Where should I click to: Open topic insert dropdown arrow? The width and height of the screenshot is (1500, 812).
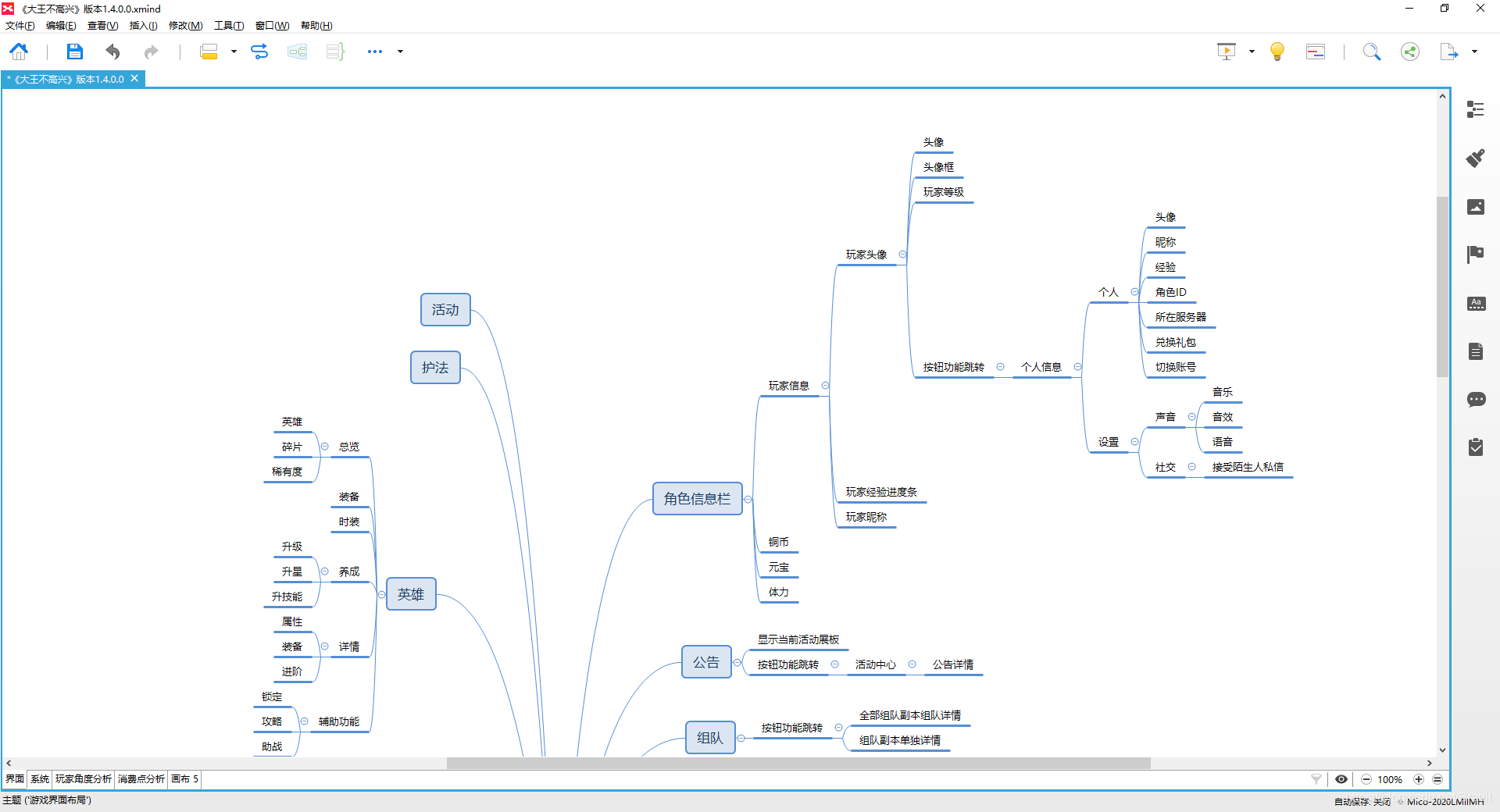(234, 52)
